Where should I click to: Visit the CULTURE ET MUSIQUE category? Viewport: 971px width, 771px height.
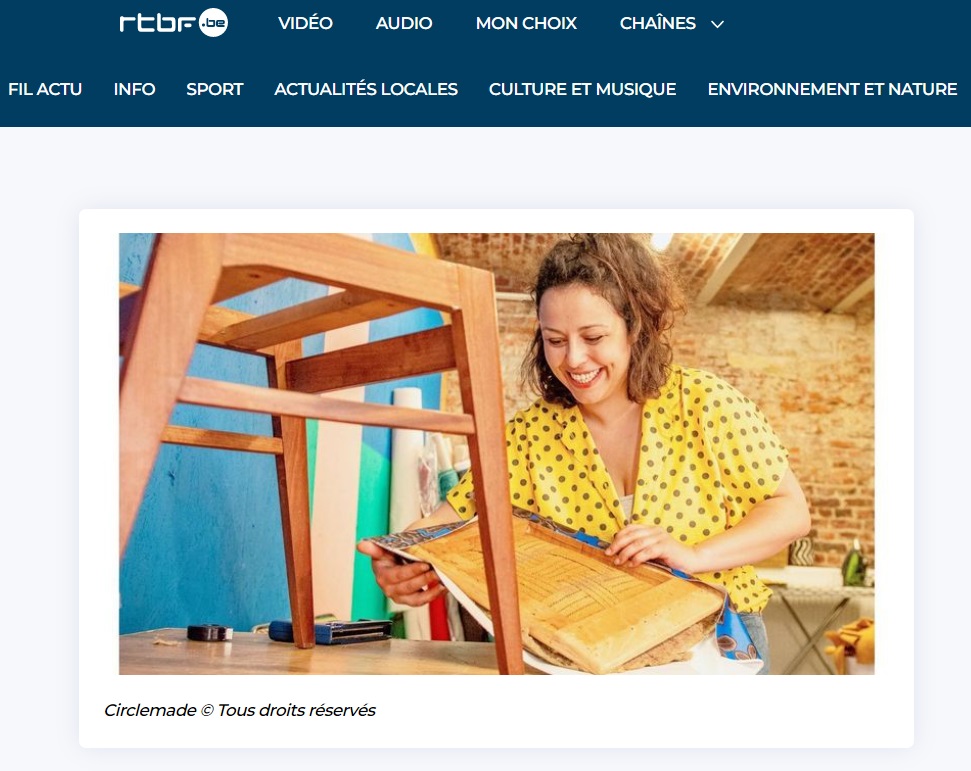click(583, 89)
